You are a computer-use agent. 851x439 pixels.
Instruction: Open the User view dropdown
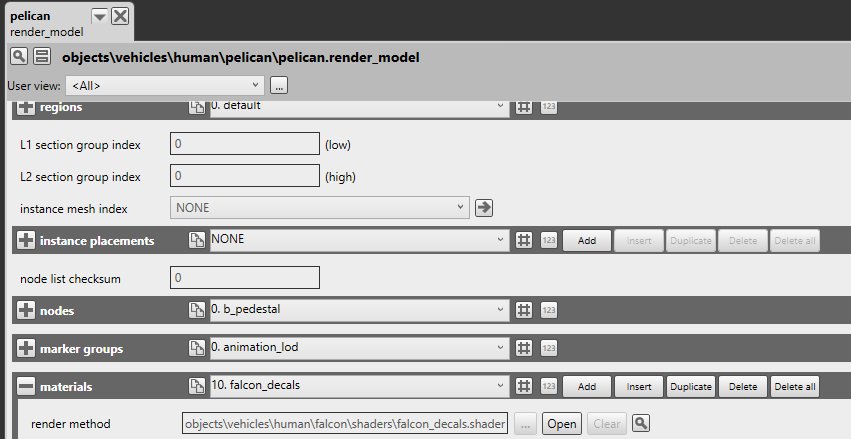(x=164, y=85)
